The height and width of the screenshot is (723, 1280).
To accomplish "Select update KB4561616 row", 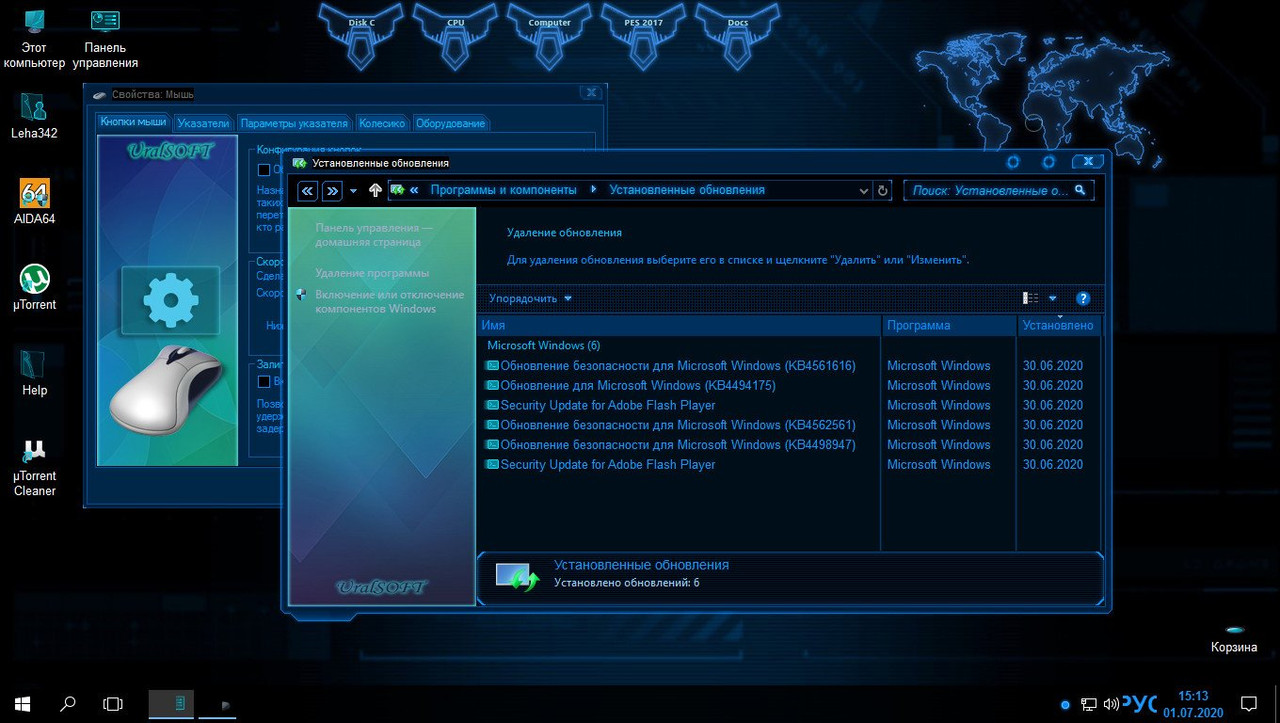I will (788, 366).
